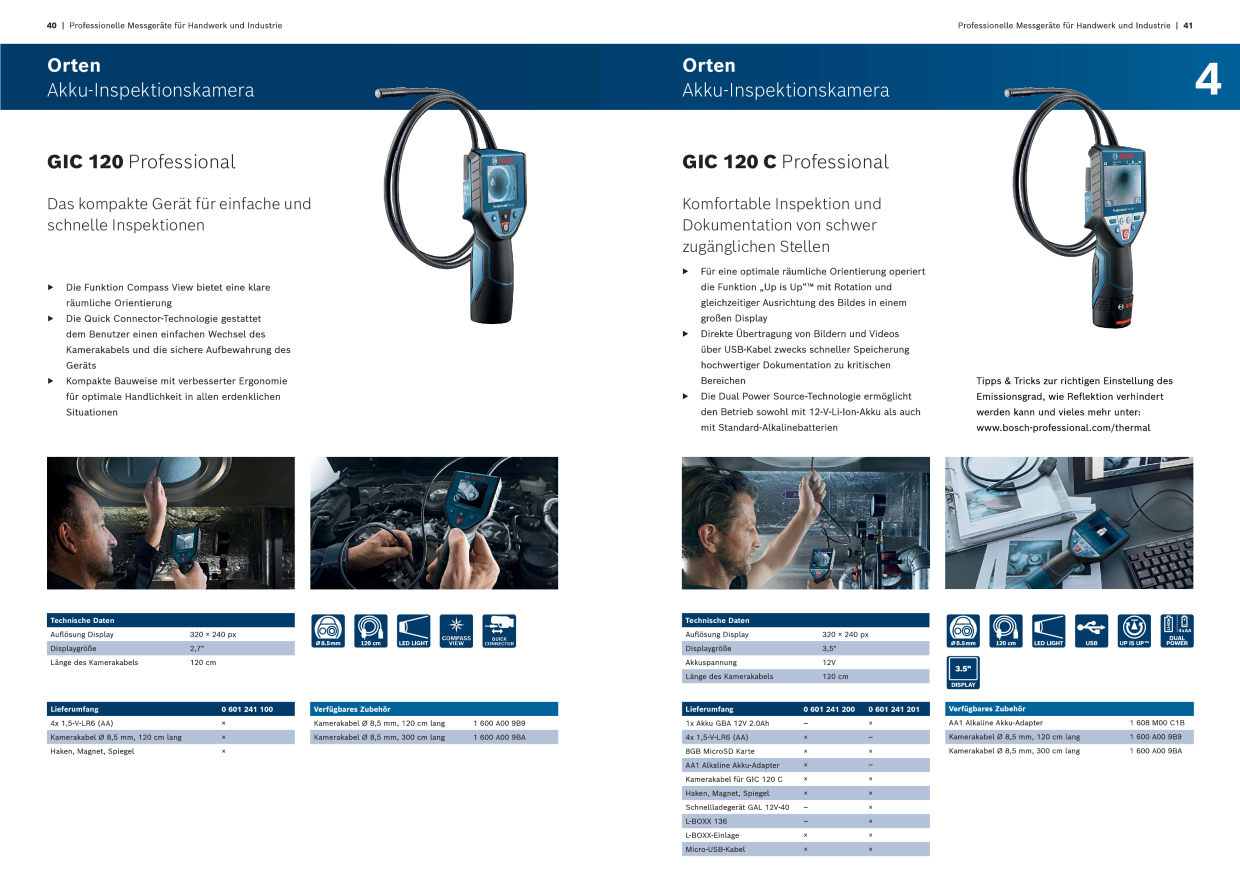1240x876 pixels.
Task: Click the COMPASS VIEW feature icon
Action: (457, 631)
